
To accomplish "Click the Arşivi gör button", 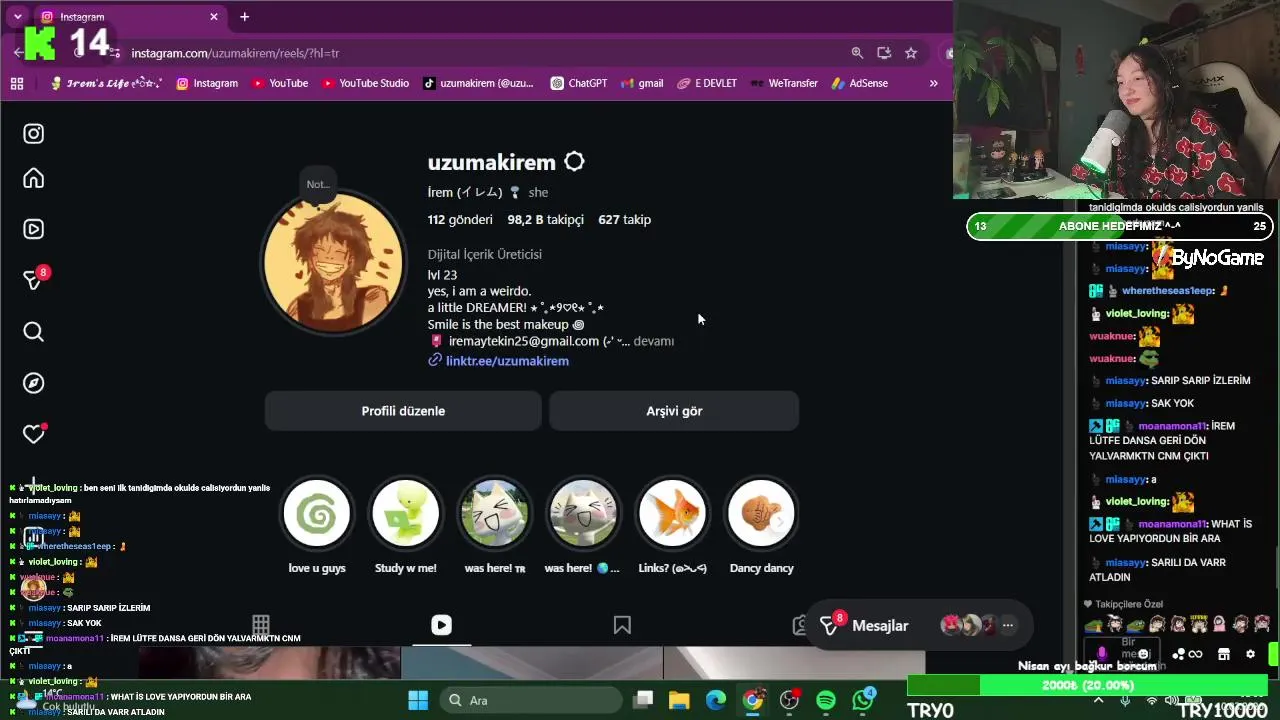I will point(674,411).
